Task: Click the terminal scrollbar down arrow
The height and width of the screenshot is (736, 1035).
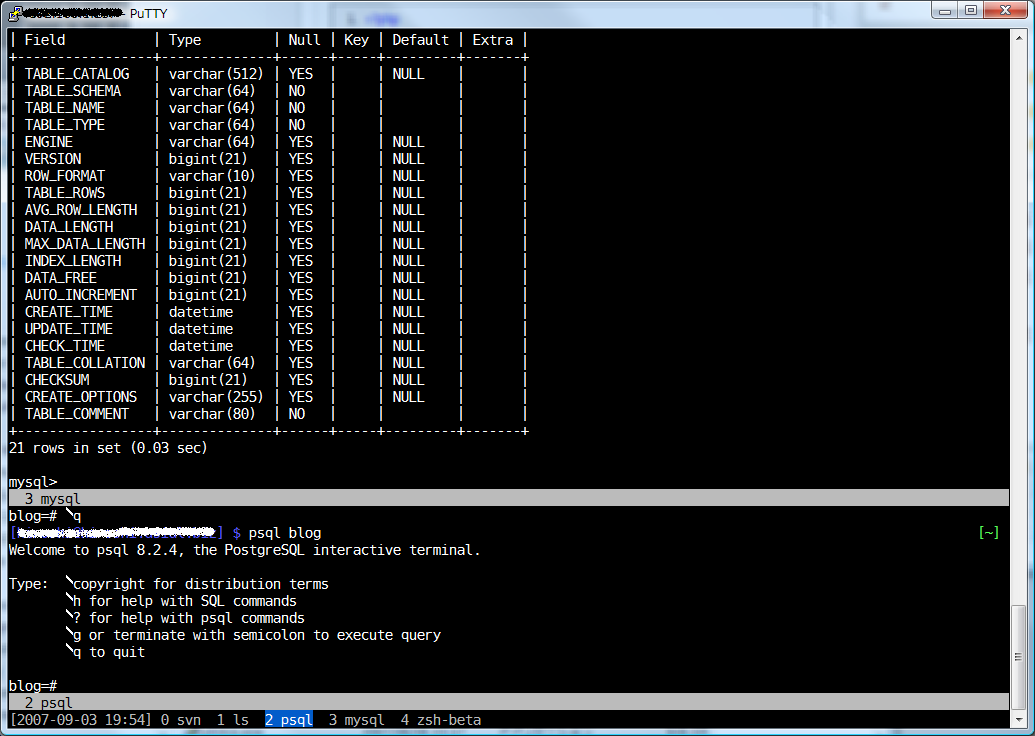Action: point(1019,720)
